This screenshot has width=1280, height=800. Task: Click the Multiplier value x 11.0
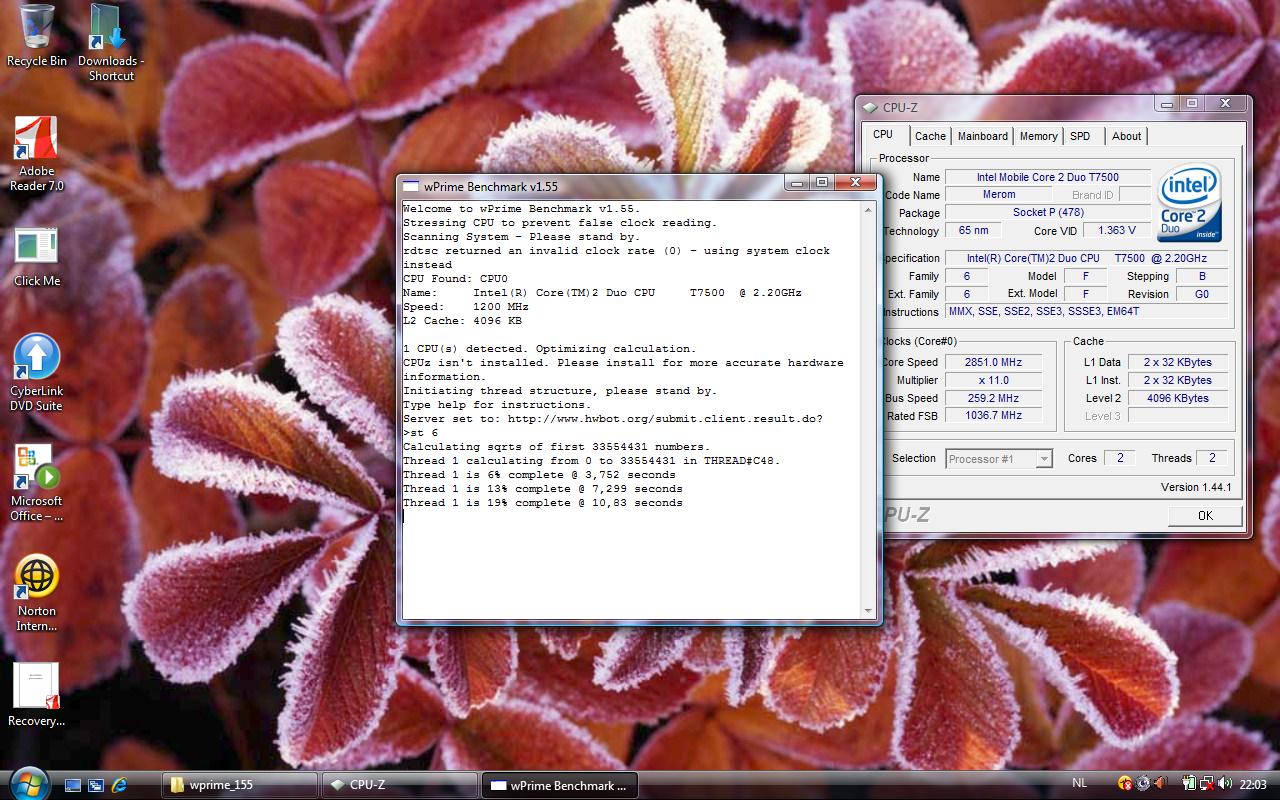993,380
